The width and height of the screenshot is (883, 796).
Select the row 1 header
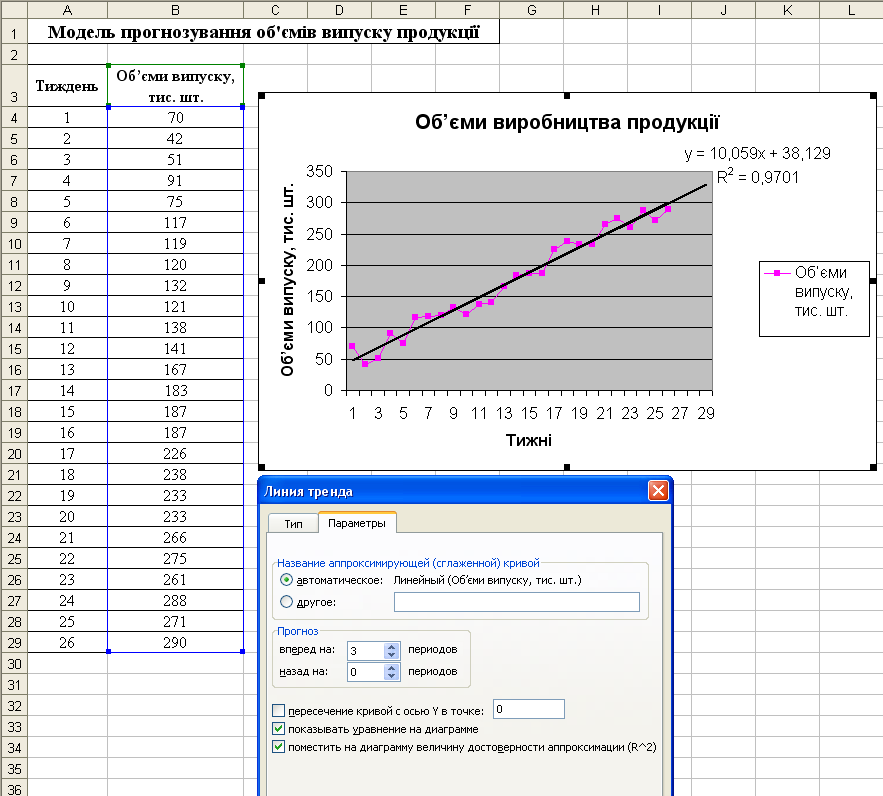pyautogui.click(x=14, y=32)
